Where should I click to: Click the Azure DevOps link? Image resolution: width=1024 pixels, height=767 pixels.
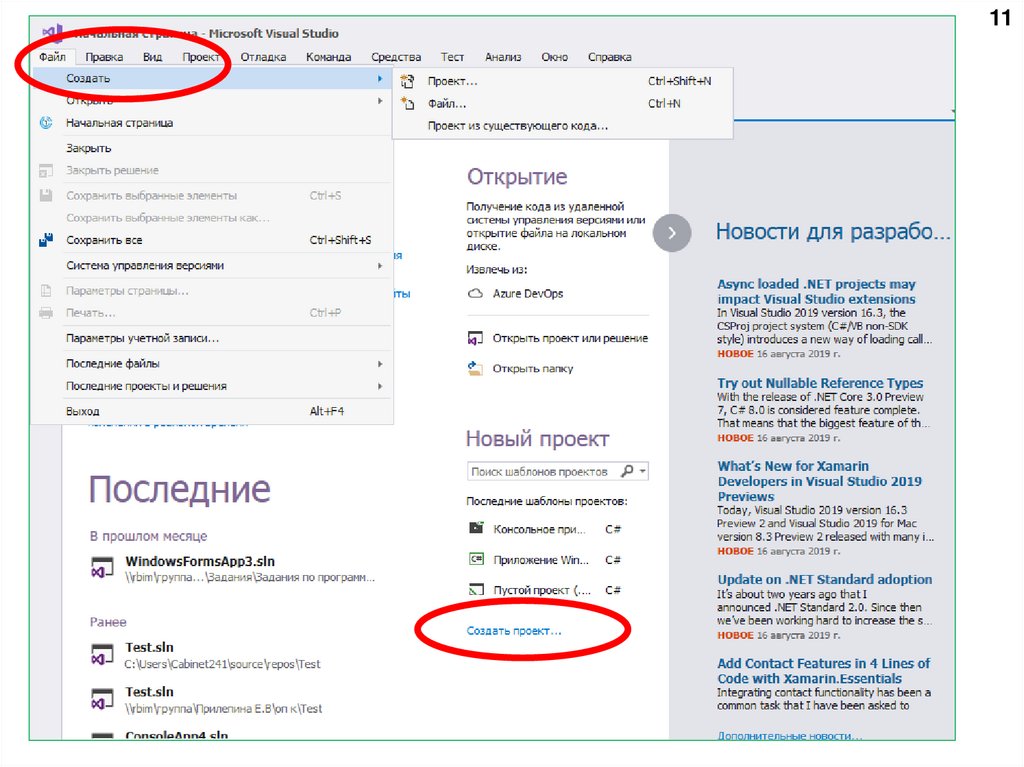pyautogui.click(x=528, y=293)
